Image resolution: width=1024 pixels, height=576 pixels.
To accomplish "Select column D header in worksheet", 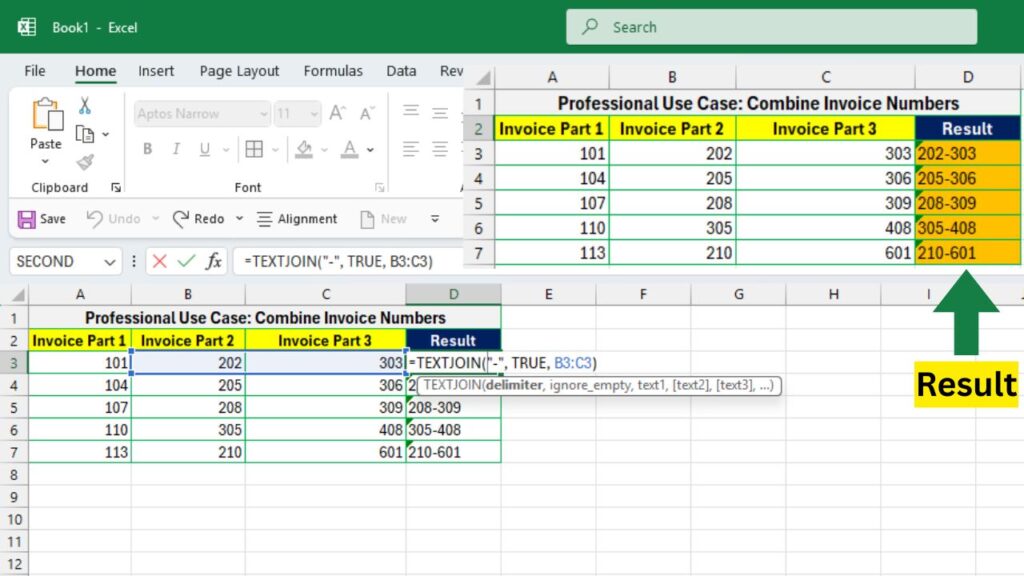I will (453, 295).
